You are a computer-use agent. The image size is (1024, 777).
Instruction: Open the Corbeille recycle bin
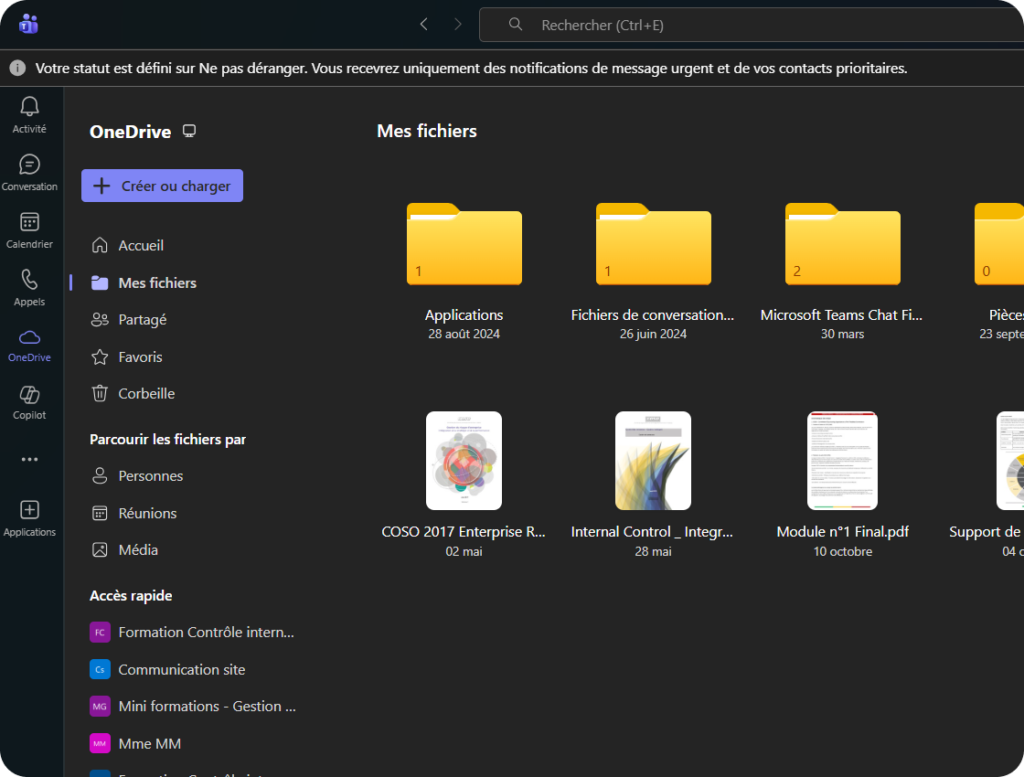pyautogui.click(x=146, y=394)
